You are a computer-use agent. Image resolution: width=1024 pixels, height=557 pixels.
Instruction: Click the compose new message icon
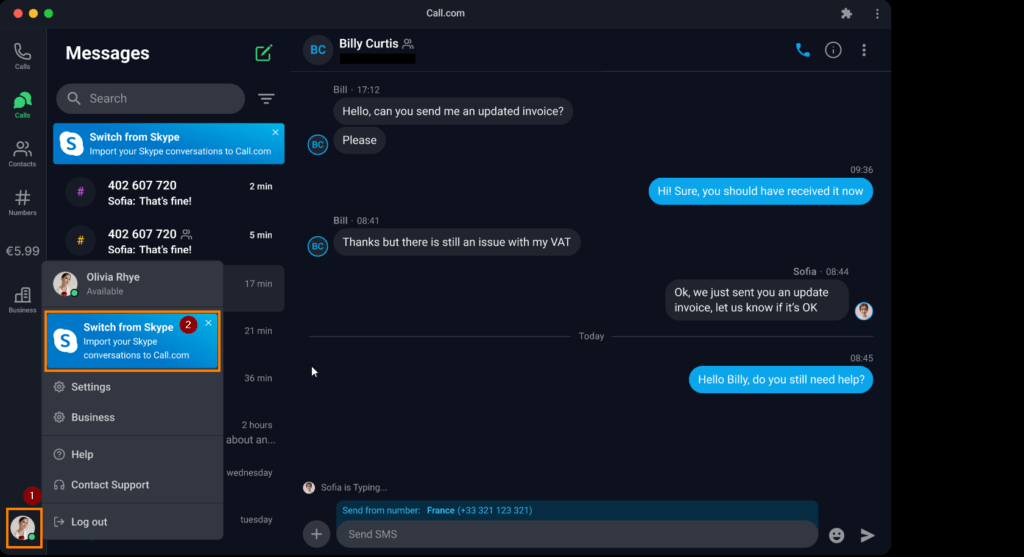pos(264,53)
